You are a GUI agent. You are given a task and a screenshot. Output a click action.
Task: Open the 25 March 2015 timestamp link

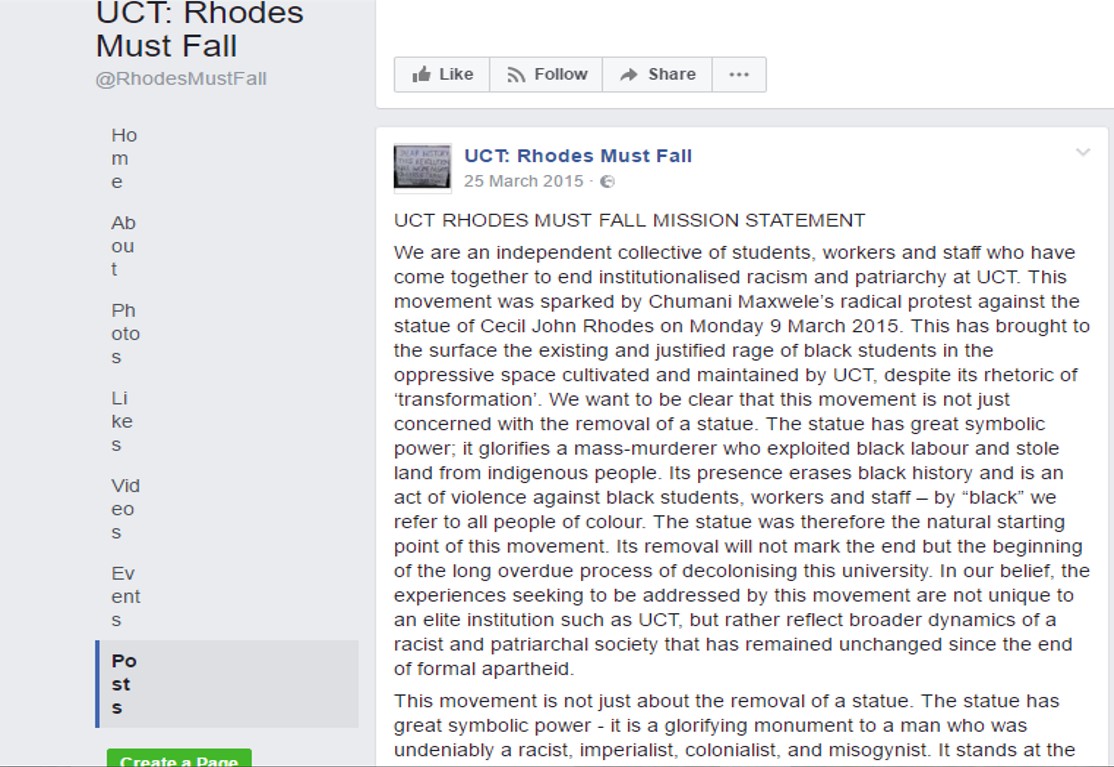coord(523,182)
